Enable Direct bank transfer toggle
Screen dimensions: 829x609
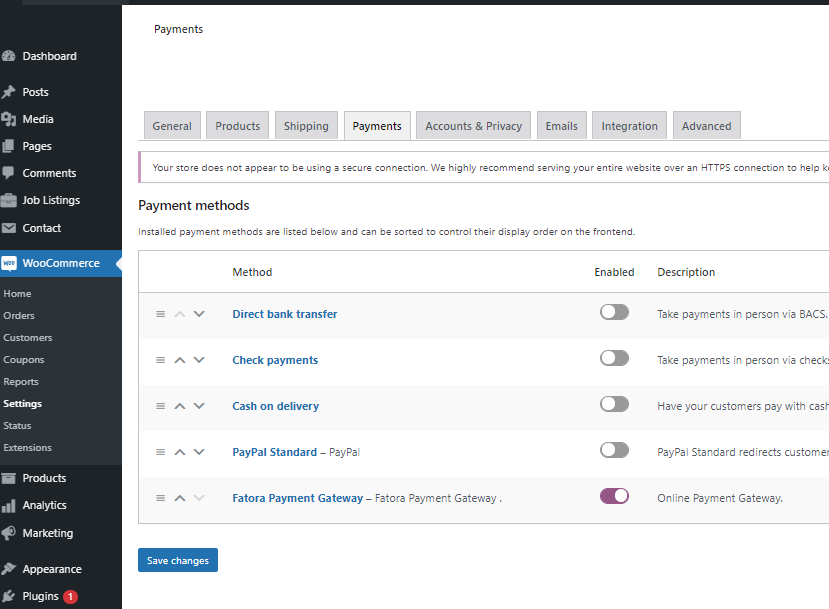tap(614, 312)
